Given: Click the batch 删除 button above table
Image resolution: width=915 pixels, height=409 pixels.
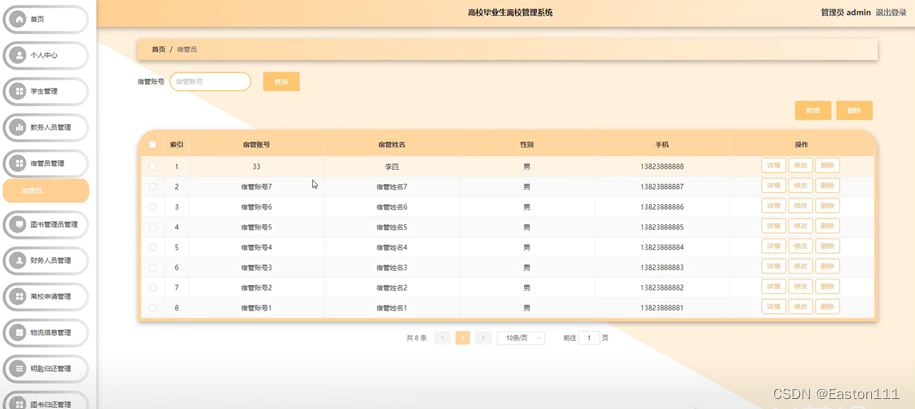Looking at the screenshot, I should (854, 110).
